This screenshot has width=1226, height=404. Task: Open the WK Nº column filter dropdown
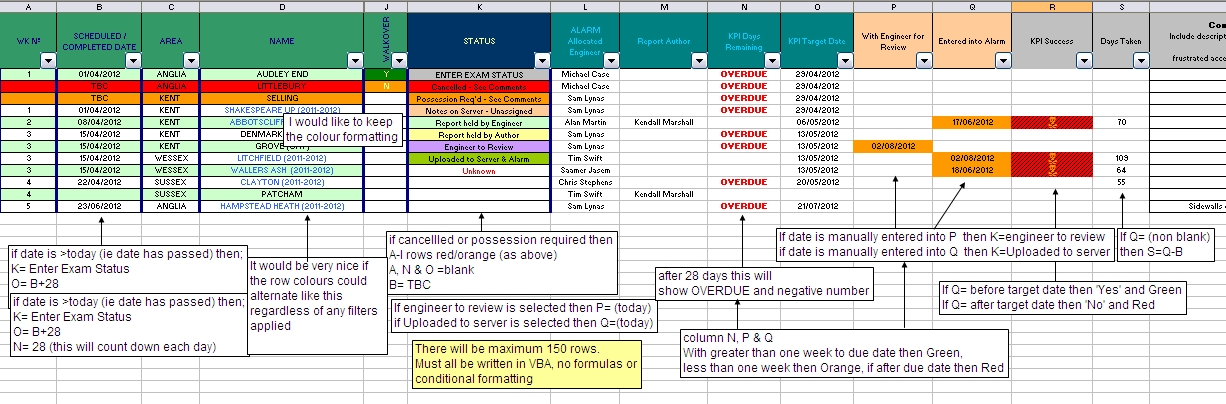pyautogui.click(x=50, y=61)
